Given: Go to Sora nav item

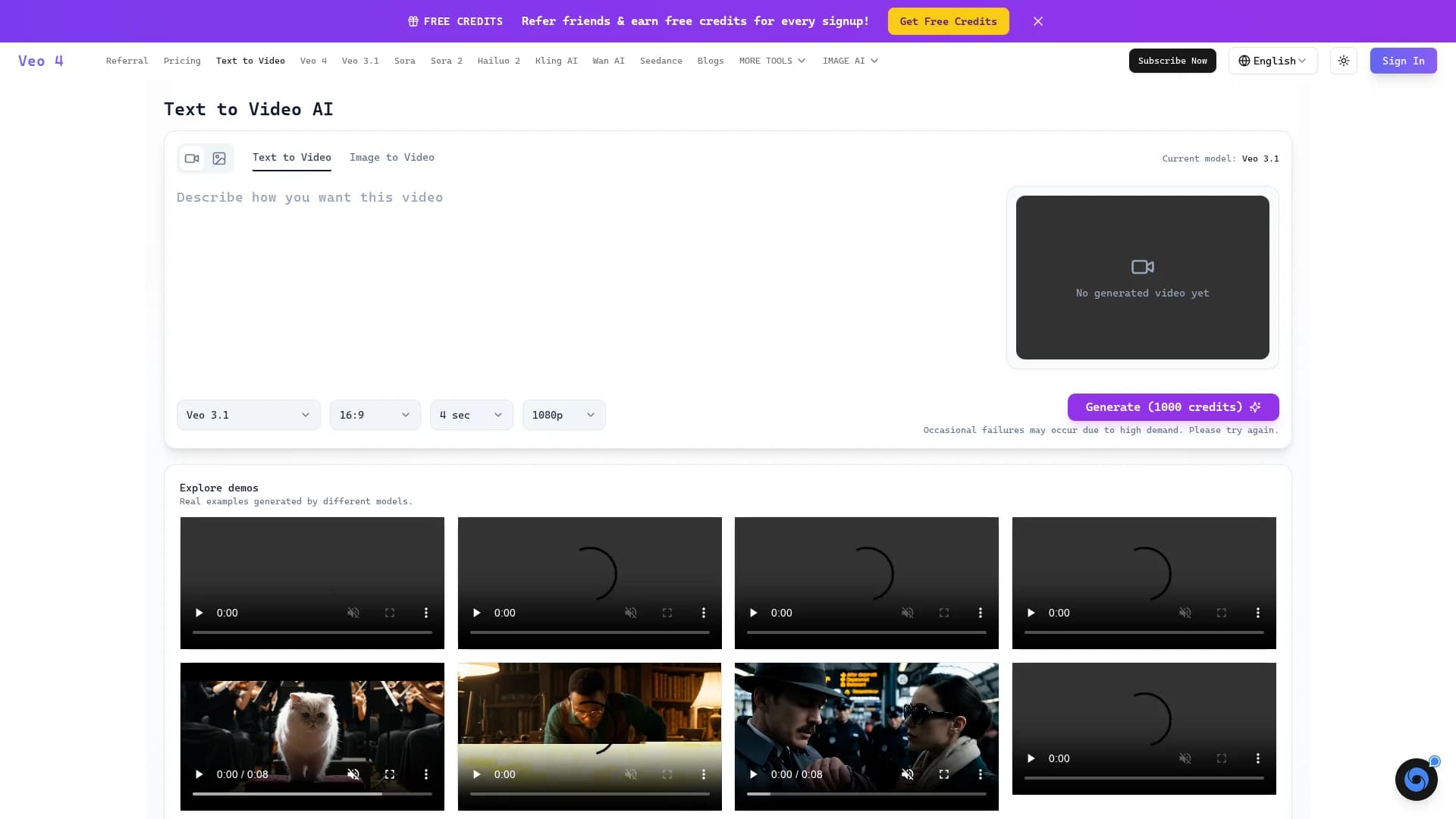Looking at the screenshot, I should [x=405, y=61].
